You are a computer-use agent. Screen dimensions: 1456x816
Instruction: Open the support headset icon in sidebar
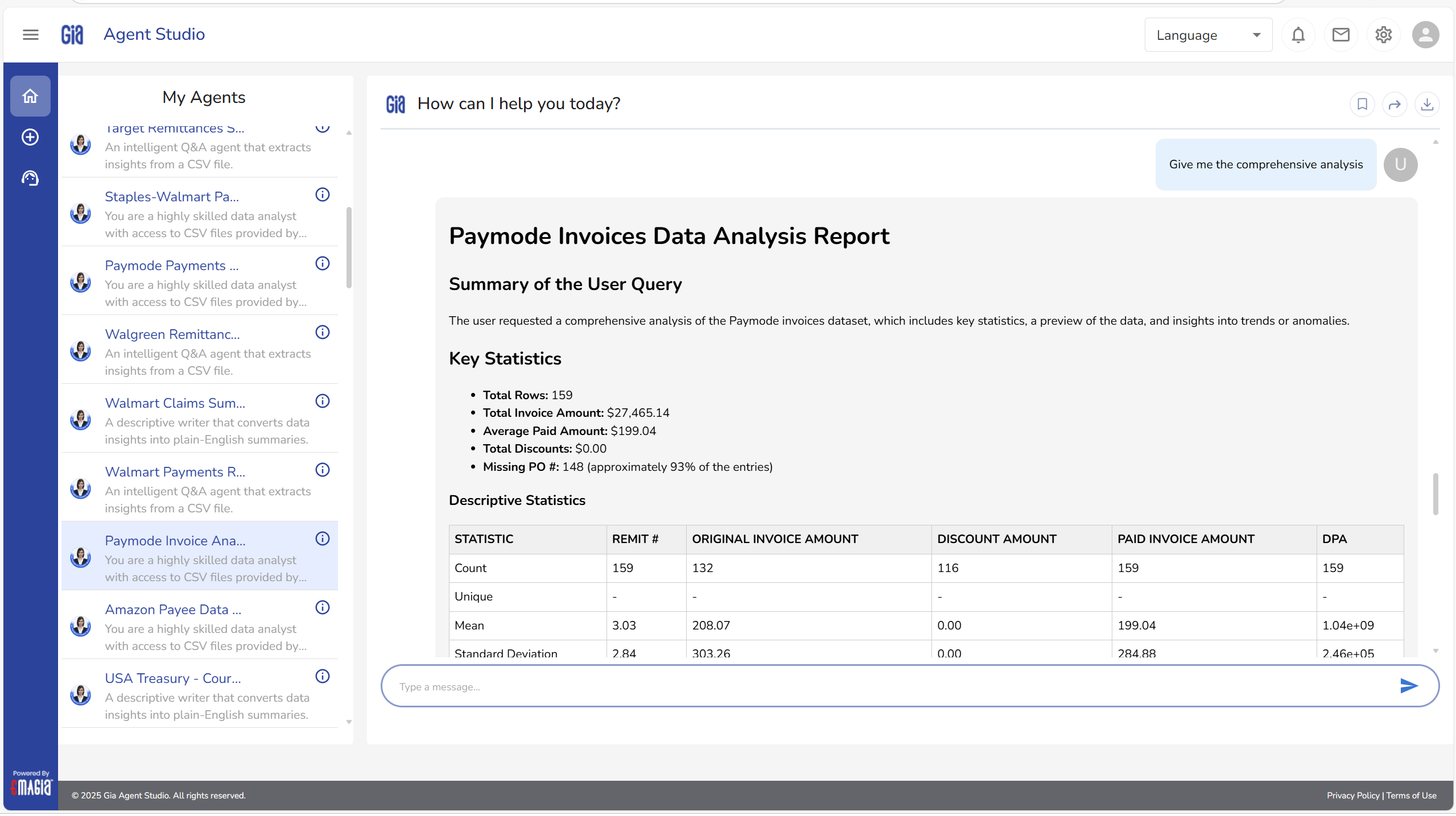tap(30, 179)
